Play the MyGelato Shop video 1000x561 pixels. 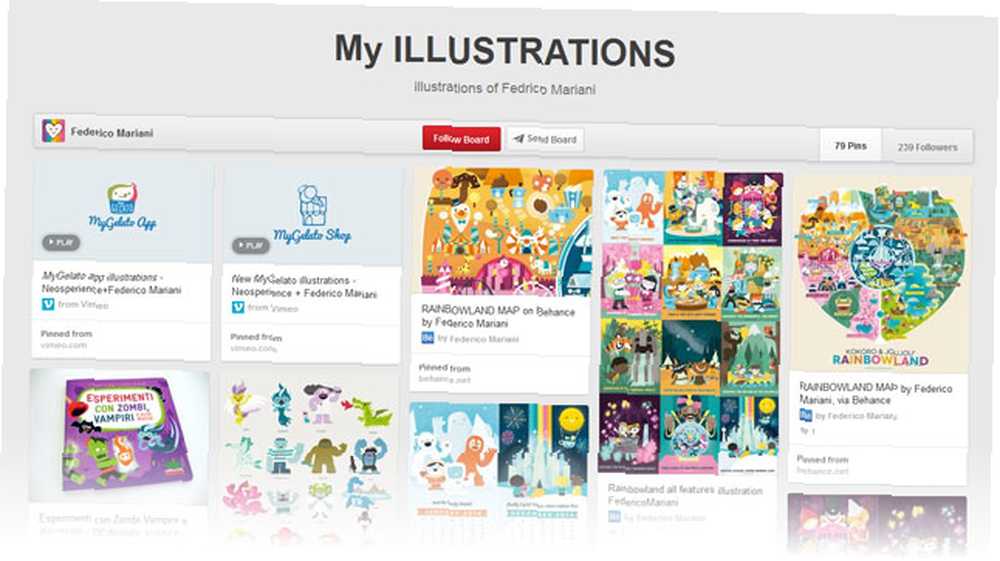coord(251,245)
